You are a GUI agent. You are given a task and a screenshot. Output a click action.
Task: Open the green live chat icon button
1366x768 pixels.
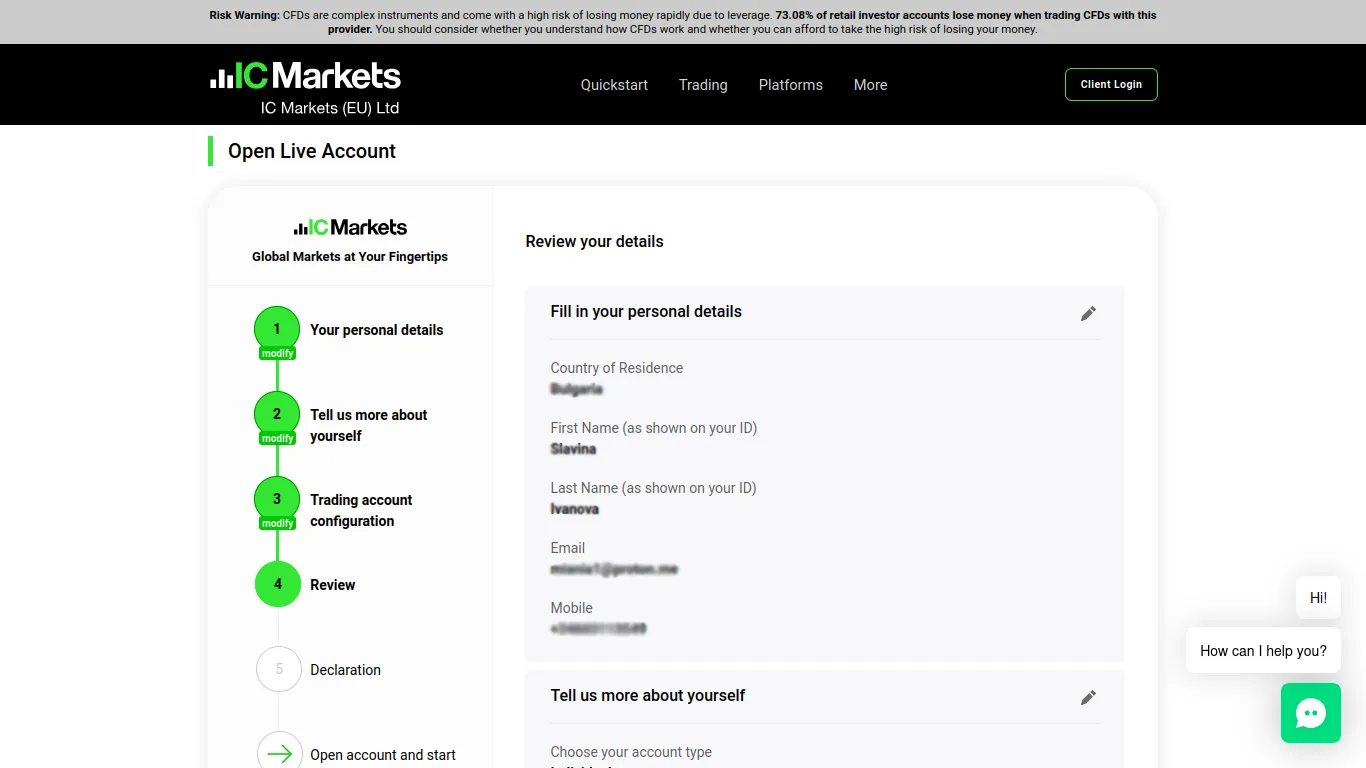pyautogui.click(x=1311, y=713)
